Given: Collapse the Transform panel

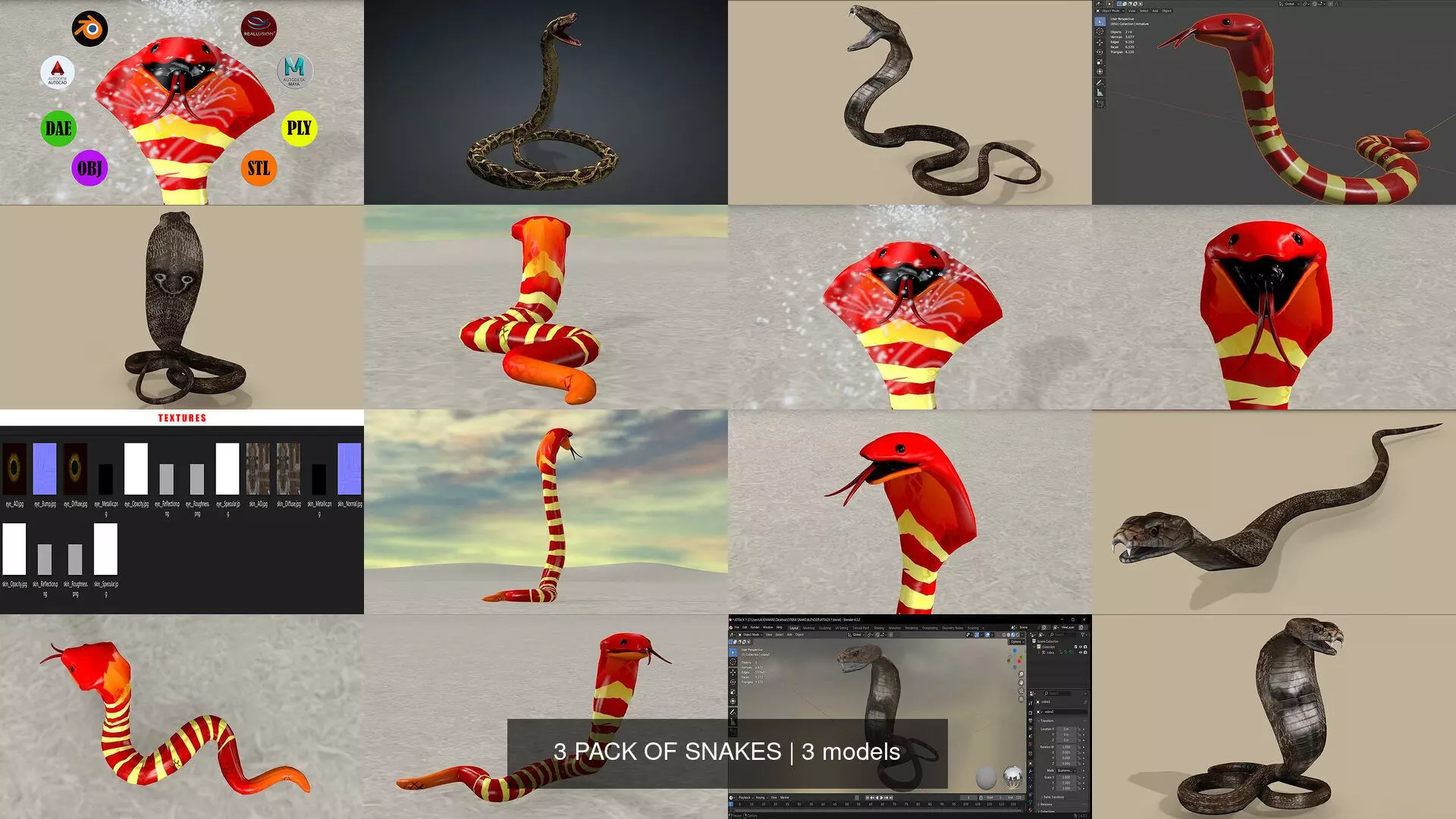Looking at the screenshot, I should (x=1046, y=720).
